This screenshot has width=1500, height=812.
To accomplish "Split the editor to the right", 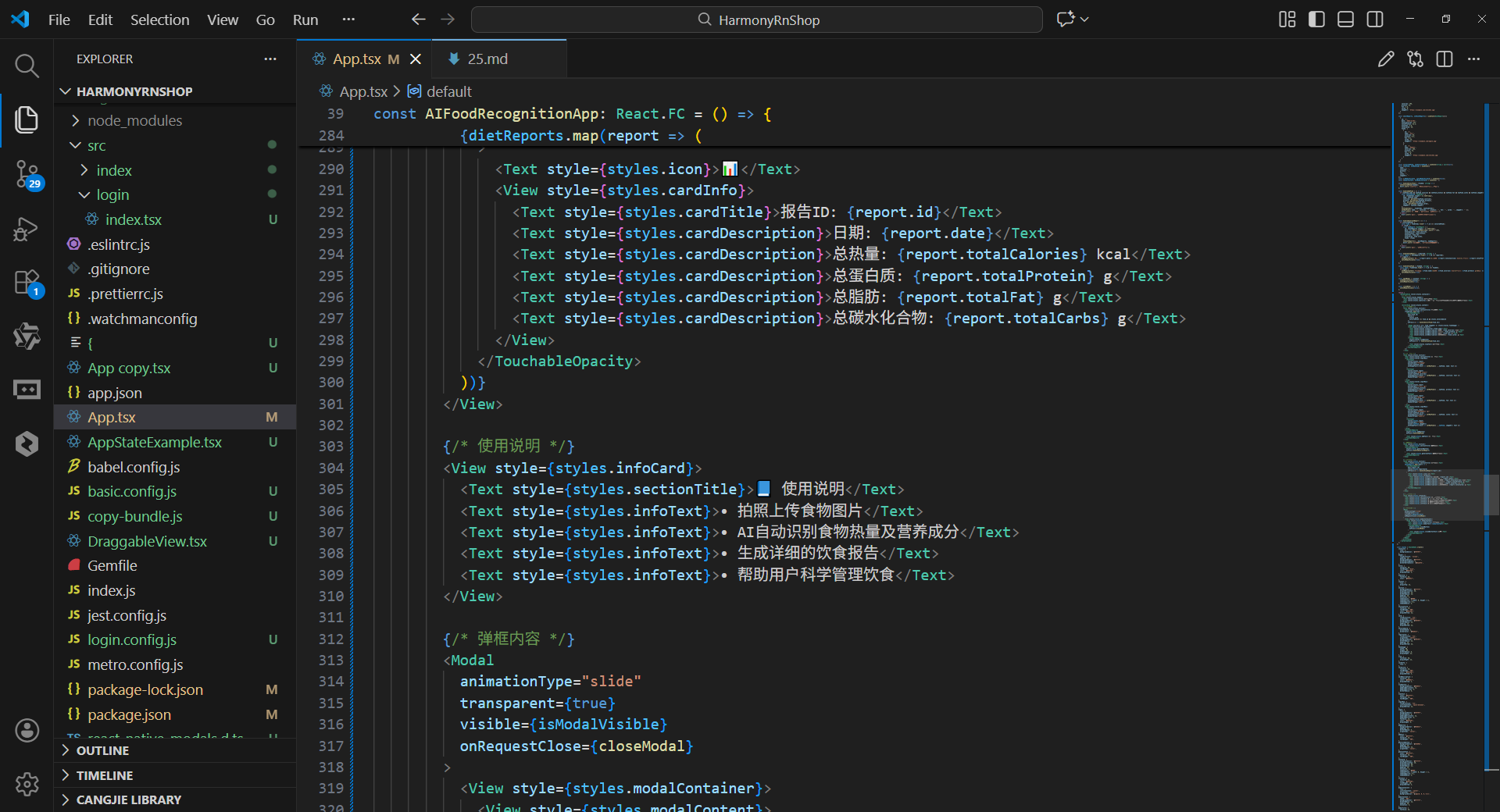I will tap(1445, 59).
